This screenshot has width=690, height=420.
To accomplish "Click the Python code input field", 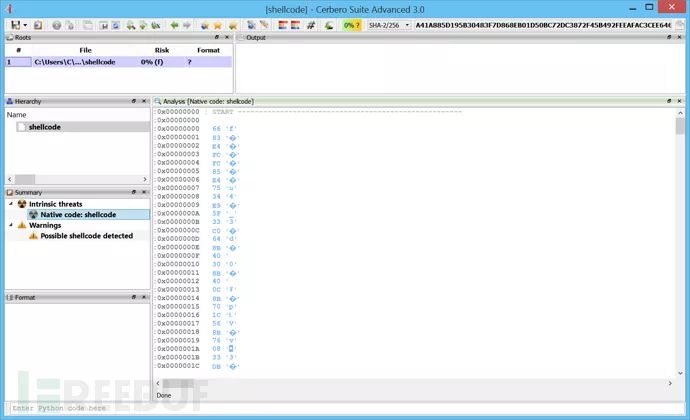I will [345, 408].
